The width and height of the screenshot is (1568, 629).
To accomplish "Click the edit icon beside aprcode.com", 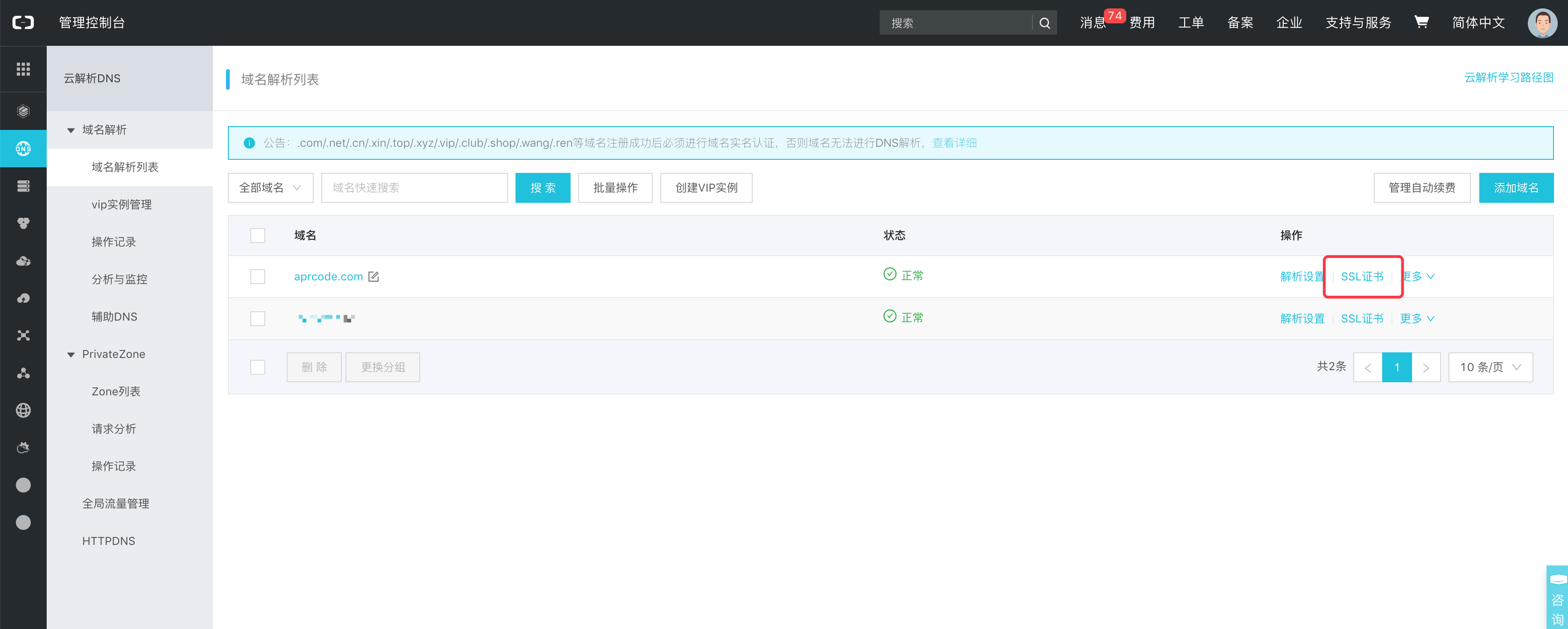I will 374,277.
